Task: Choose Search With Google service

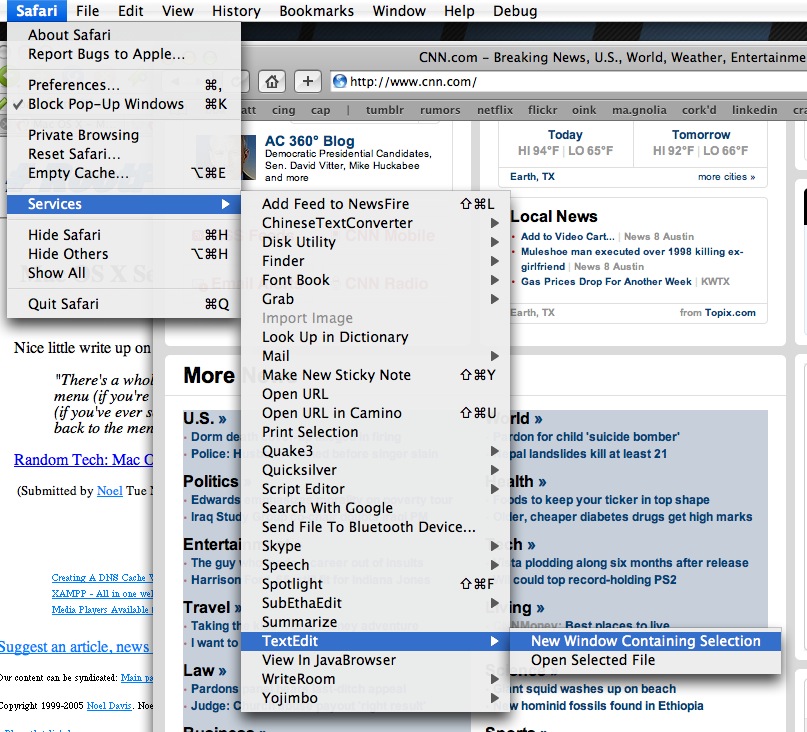Action: tap(375, 508)
